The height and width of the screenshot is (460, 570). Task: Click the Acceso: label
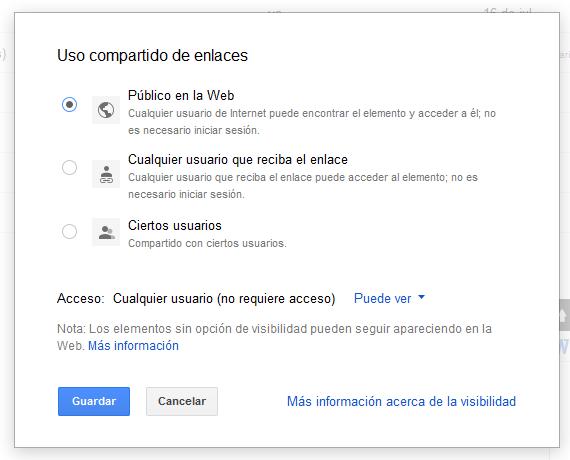tap(80, 299)
